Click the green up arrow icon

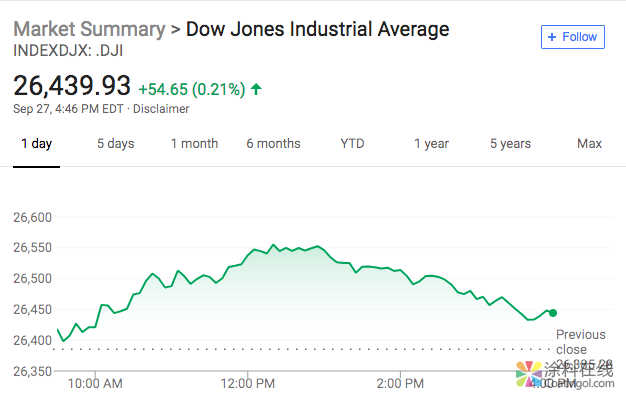point(256,89)
